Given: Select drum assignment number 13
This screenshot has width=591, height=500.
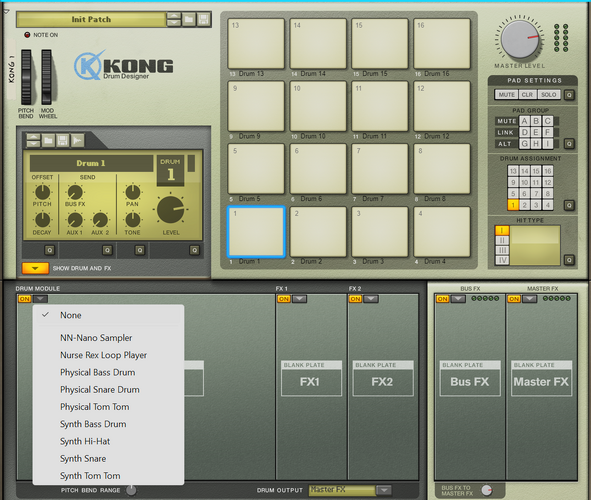Looking at the screenshot, I should click(513, 171).
